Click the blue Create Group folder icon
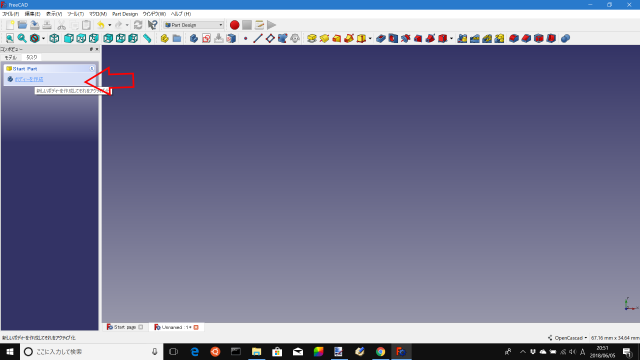The height and width of the screenshot is (360, 640). tap(177, 38)
